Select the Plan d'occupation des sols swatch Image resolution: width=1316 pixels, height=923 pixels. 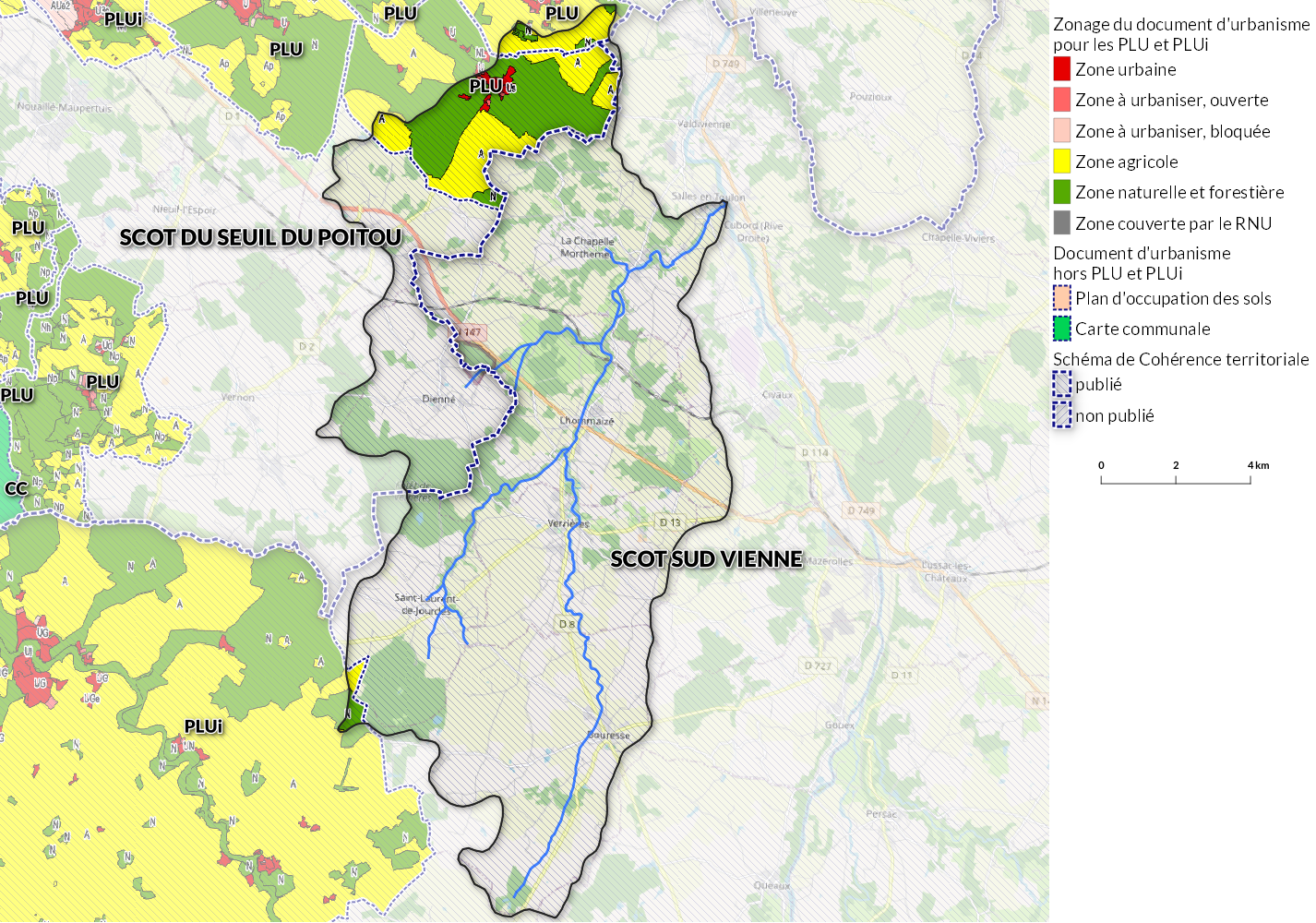1061,298
